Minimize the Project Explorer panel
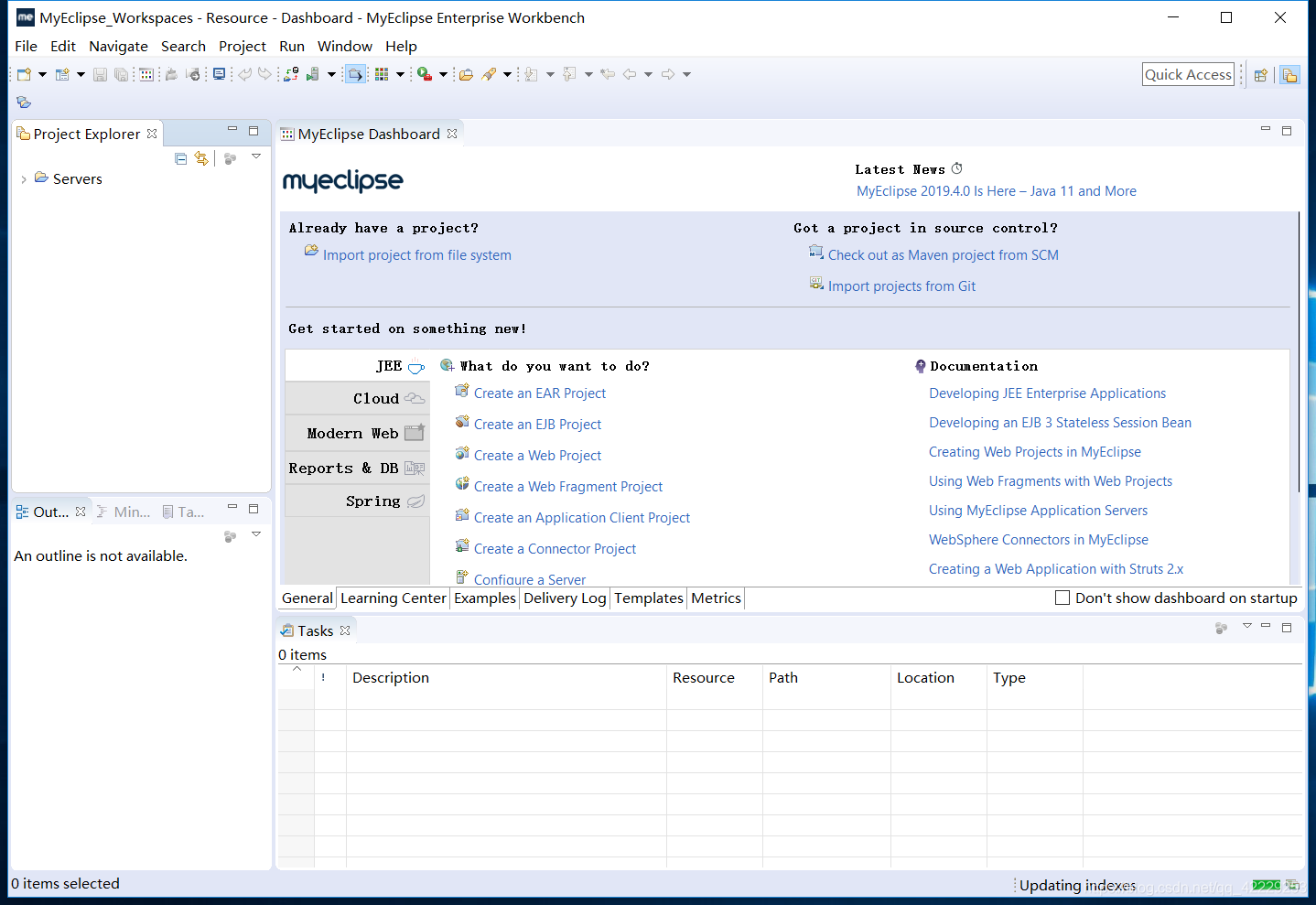The image size is (1316, 905). click(232, 130)
